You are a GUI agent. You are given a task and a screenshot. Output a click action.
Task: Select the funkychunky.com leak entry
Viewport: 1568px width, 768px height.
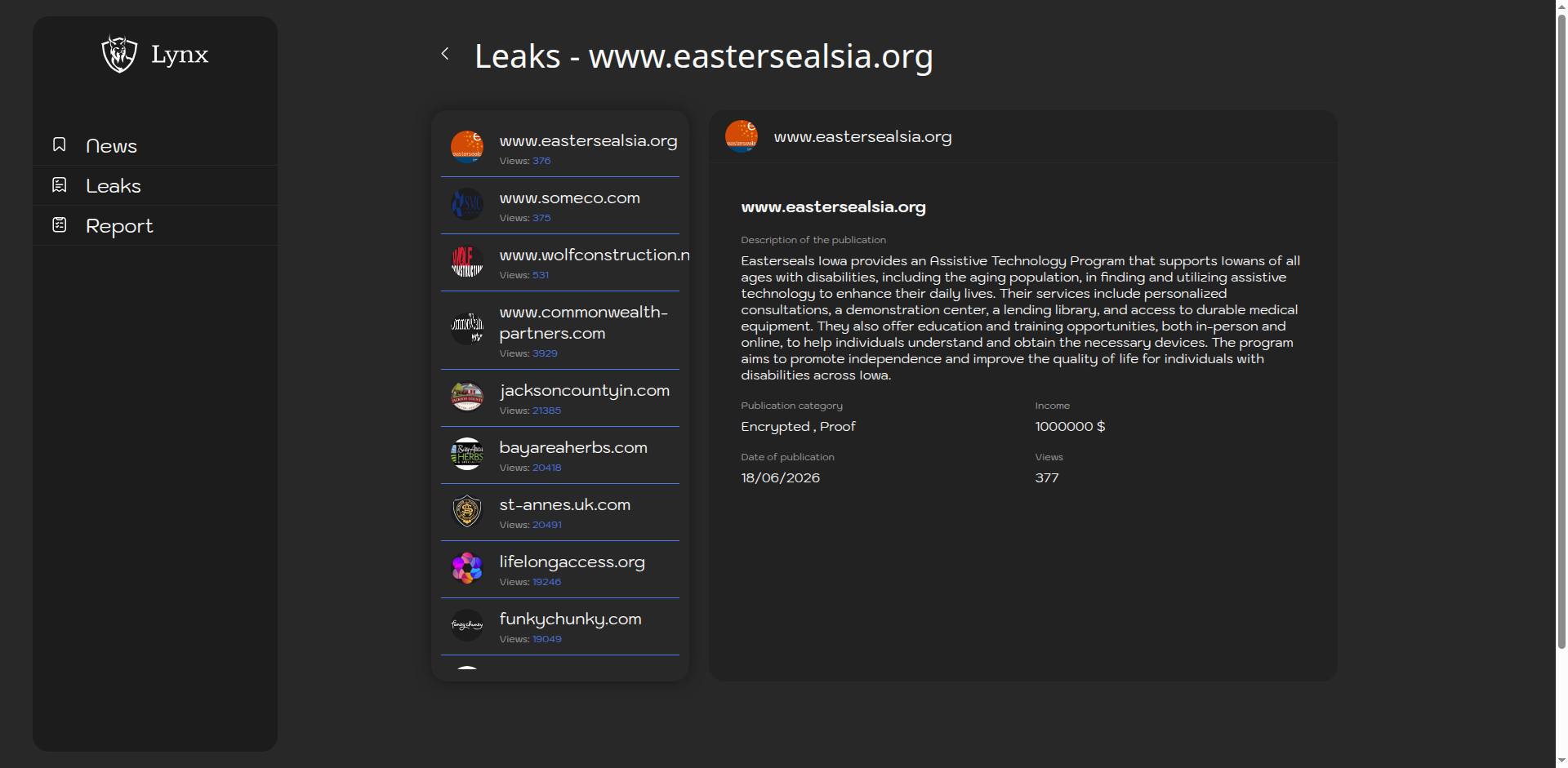pyautogui.click(x=560, y=627)
